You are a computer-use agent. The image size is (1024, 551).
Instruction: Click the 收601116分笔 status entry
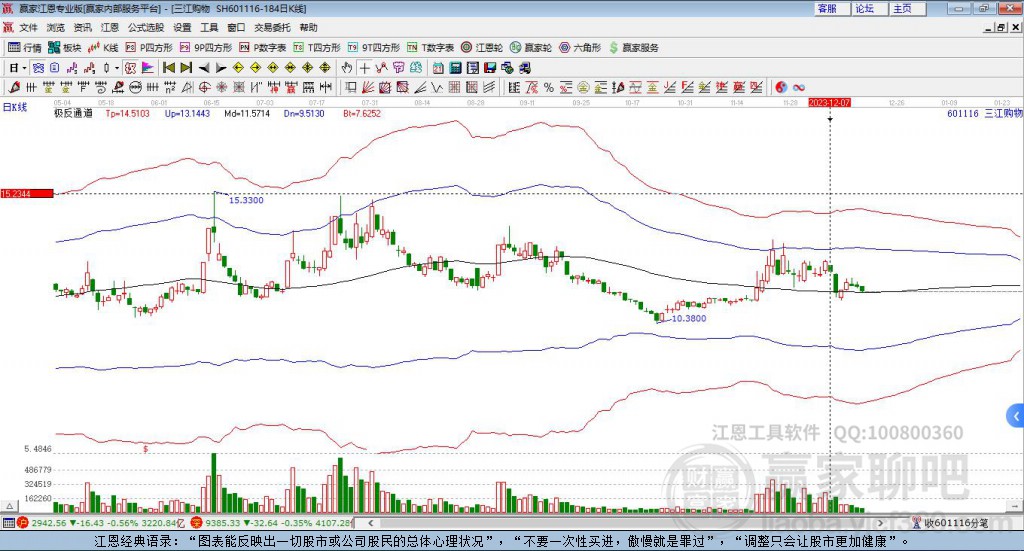coord(950,523)
